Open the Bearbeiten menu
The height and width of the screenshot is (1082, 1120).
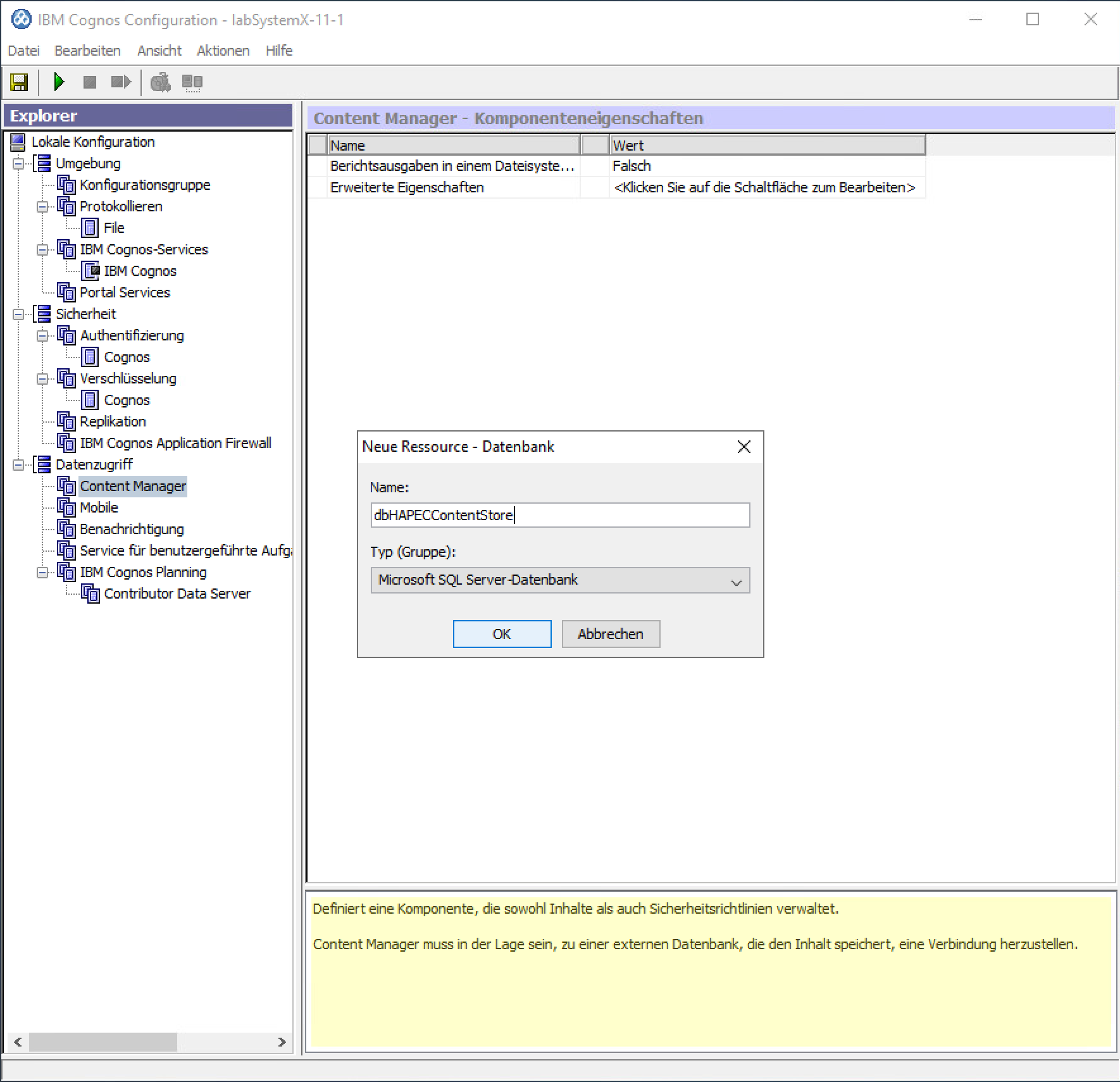pyautogui.click(x=87, y=51)
